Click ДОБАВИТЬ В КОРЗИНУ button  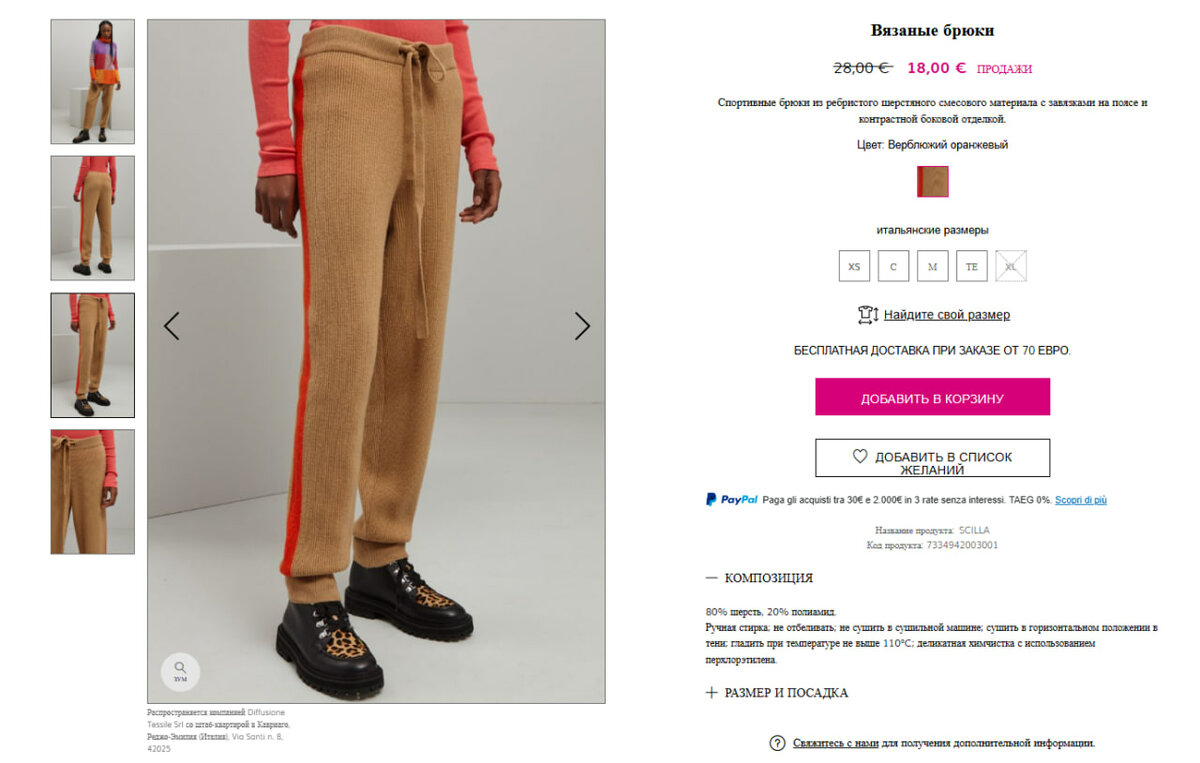pos(932,397)
